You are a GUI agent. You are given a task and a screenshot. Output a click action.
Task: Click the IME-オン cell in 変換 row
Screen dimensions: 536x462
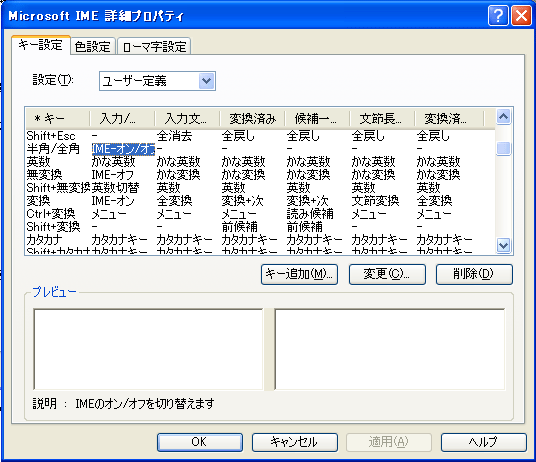pos(113,201)
